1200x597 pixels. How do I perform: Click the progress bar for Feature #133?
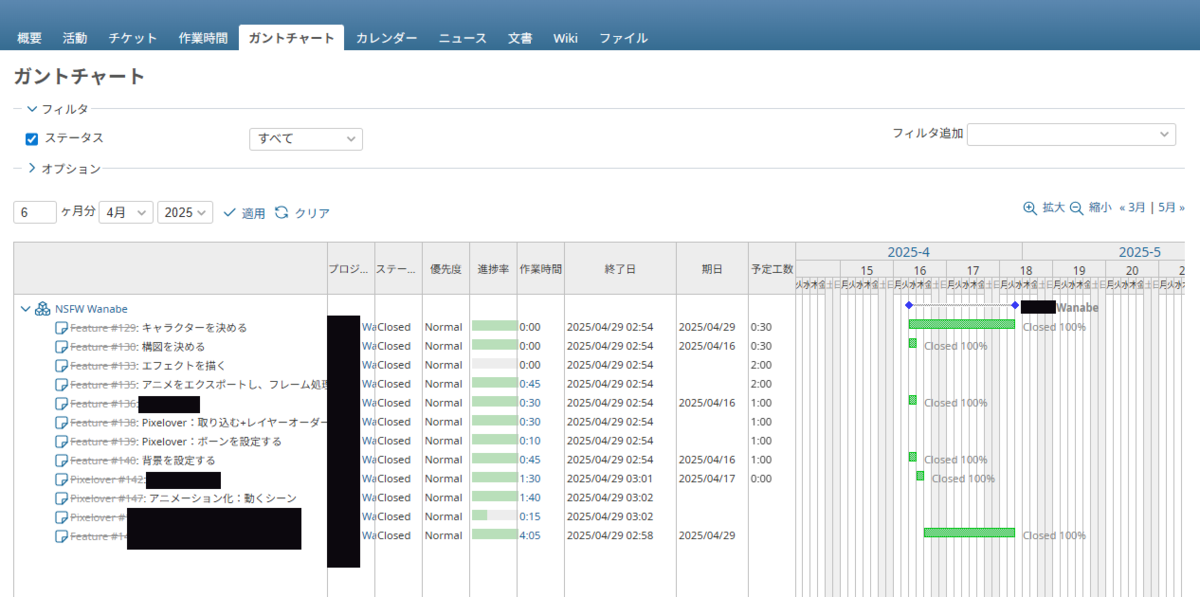click(494, 364)
